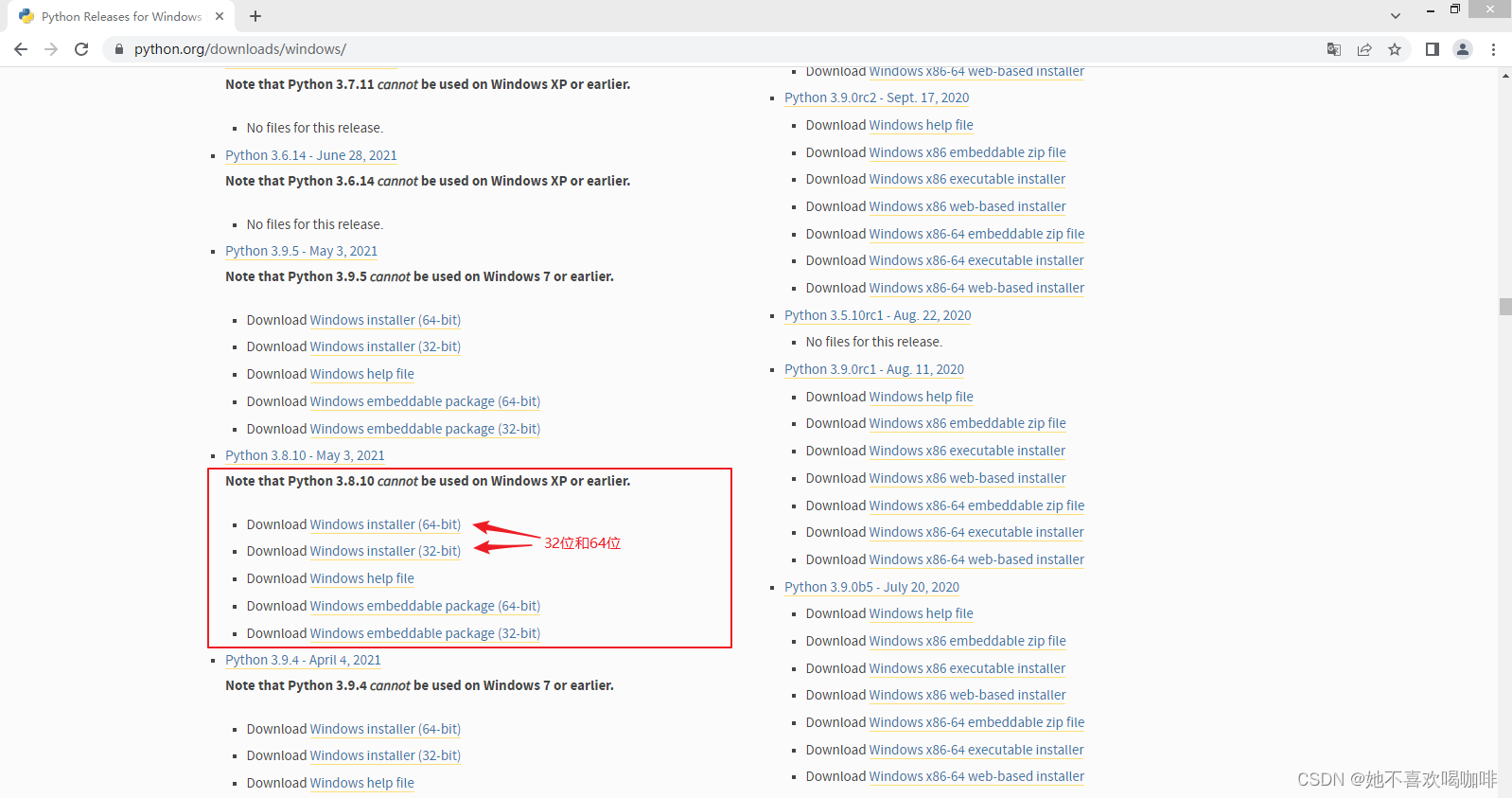Open Python 3.9.5 - May 3, 2021 release
Viewport: 1512px width, 798px height.
tap(302, 251)
